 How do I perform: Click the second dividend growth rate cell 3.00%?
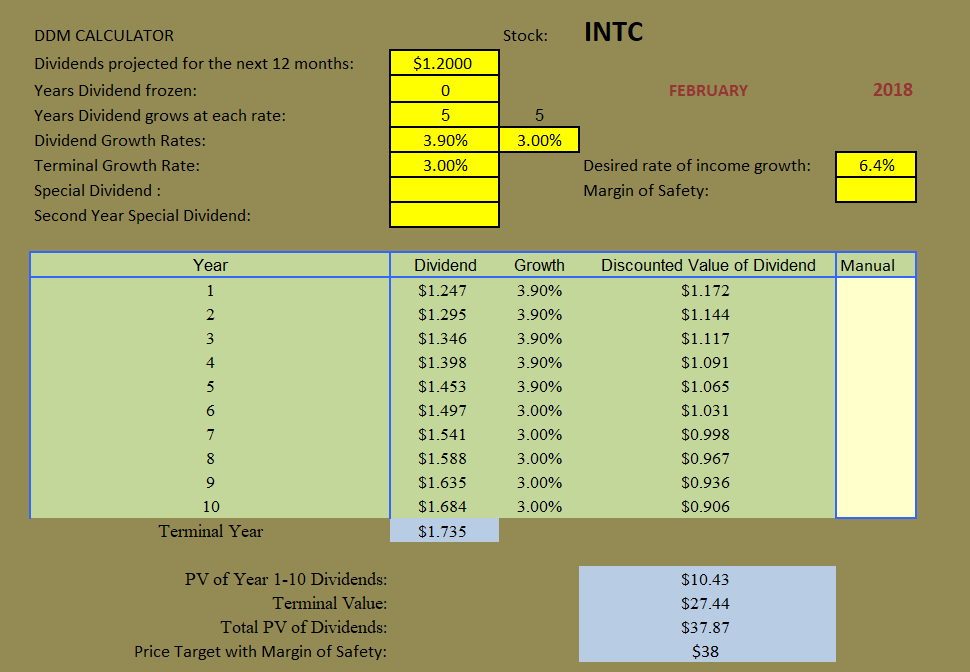[x=539, y=140]
